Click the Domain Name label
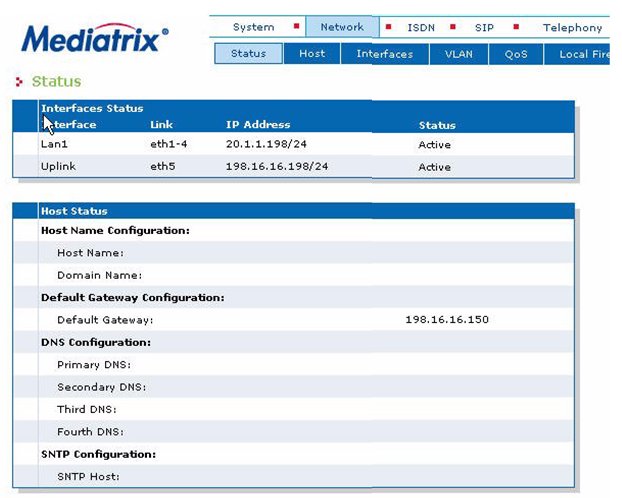622x498 pixels. tap(100, 275)
